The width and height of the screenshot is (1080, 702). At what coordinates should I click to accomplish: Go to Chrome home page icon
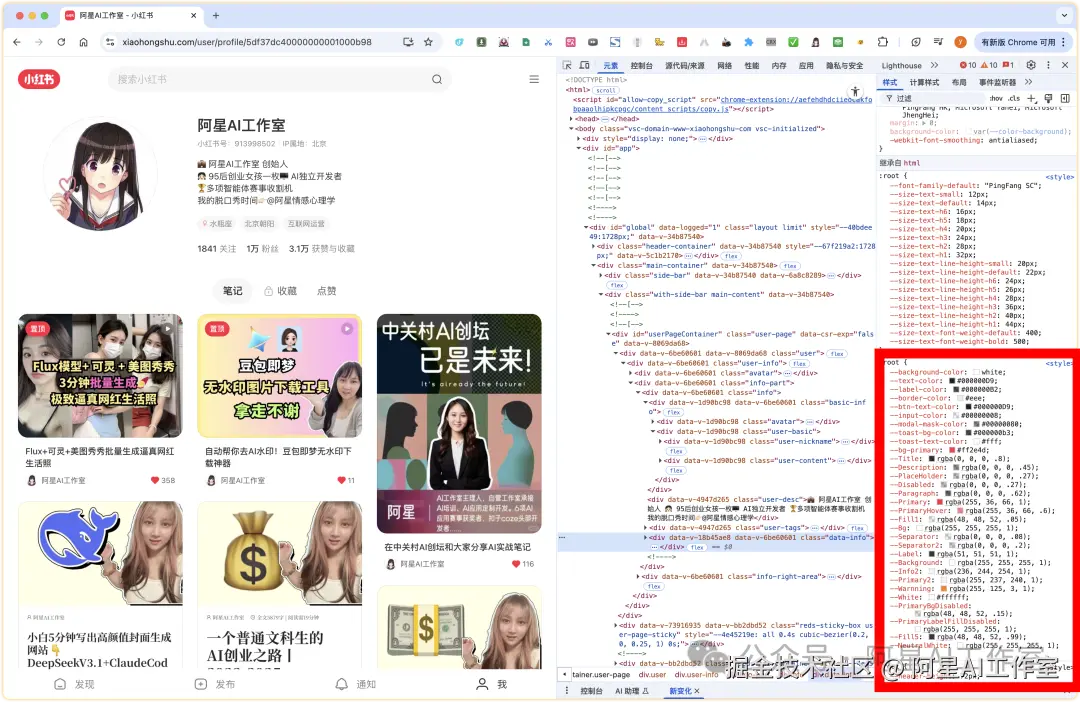coord(83,42)
